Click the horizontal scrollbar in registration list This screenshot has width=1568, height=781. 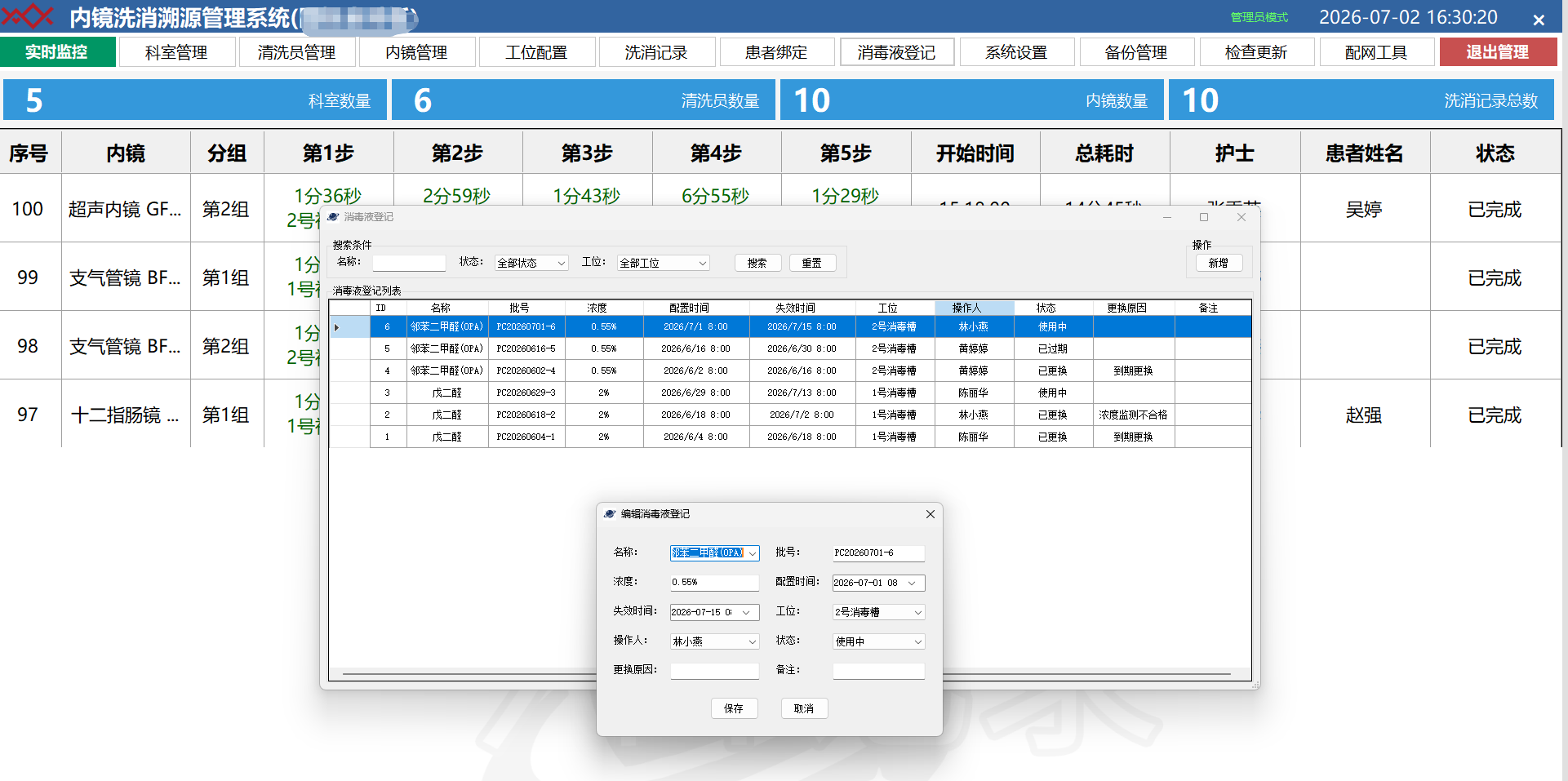(x=787, y=674)
